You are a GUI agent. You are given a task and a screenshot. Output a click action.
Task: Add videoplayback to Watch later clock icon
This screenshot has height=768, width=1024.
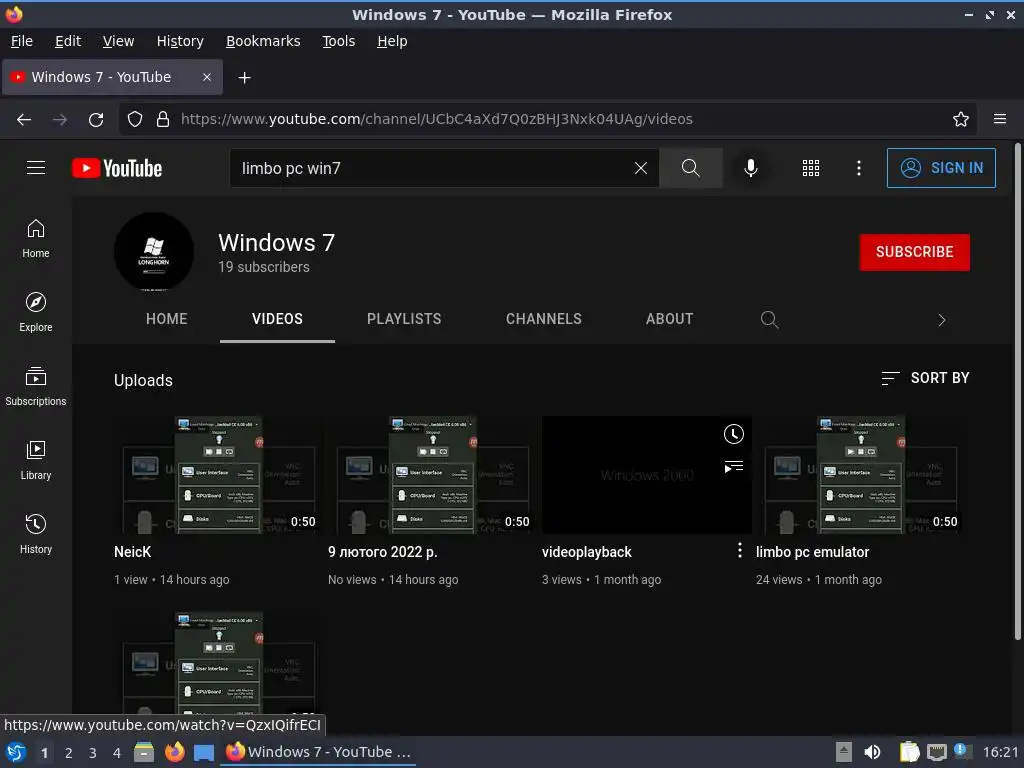[x=734, y=434]
